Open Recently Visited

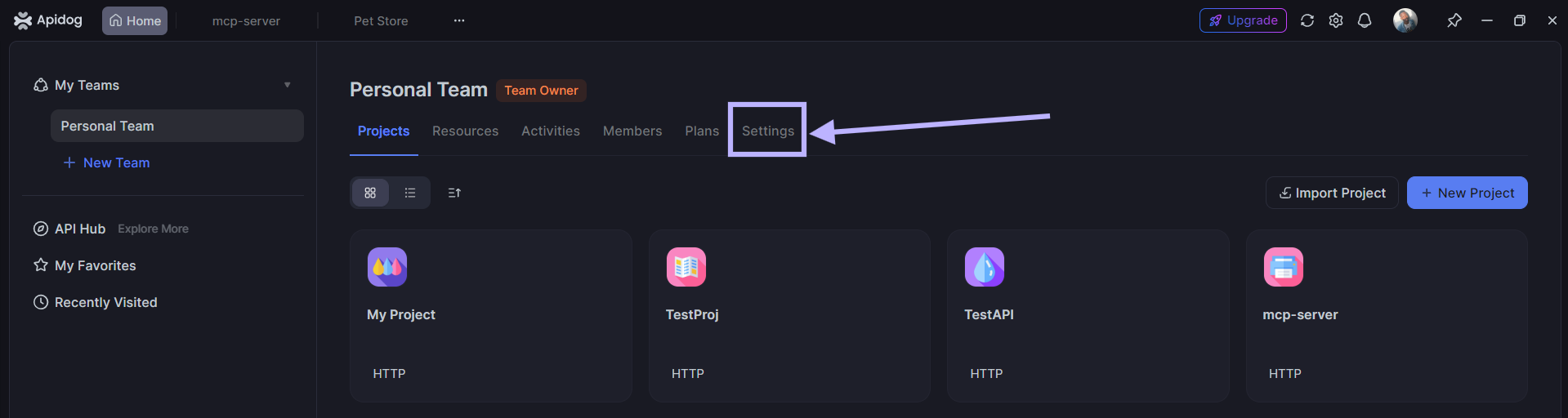pos(106,302)
